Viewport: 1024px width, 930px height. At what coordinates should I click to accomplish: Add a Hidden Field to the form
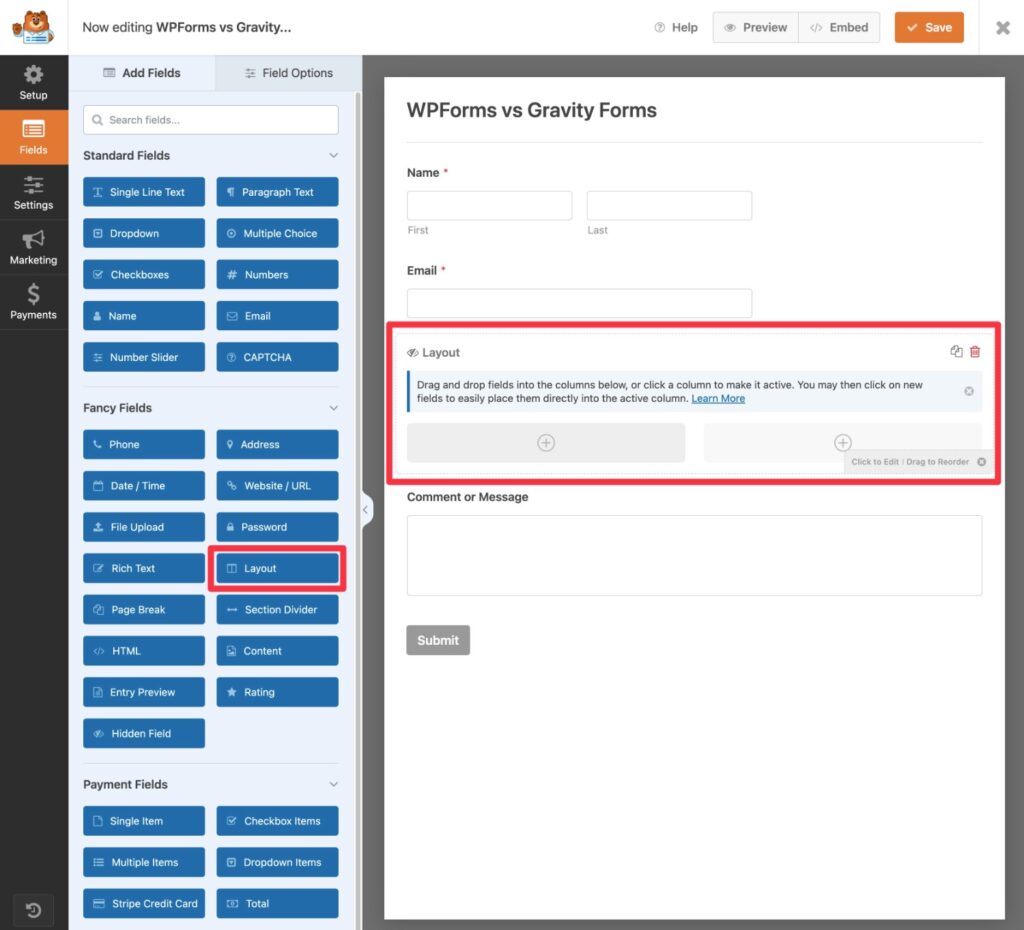[x=143, y=733]
